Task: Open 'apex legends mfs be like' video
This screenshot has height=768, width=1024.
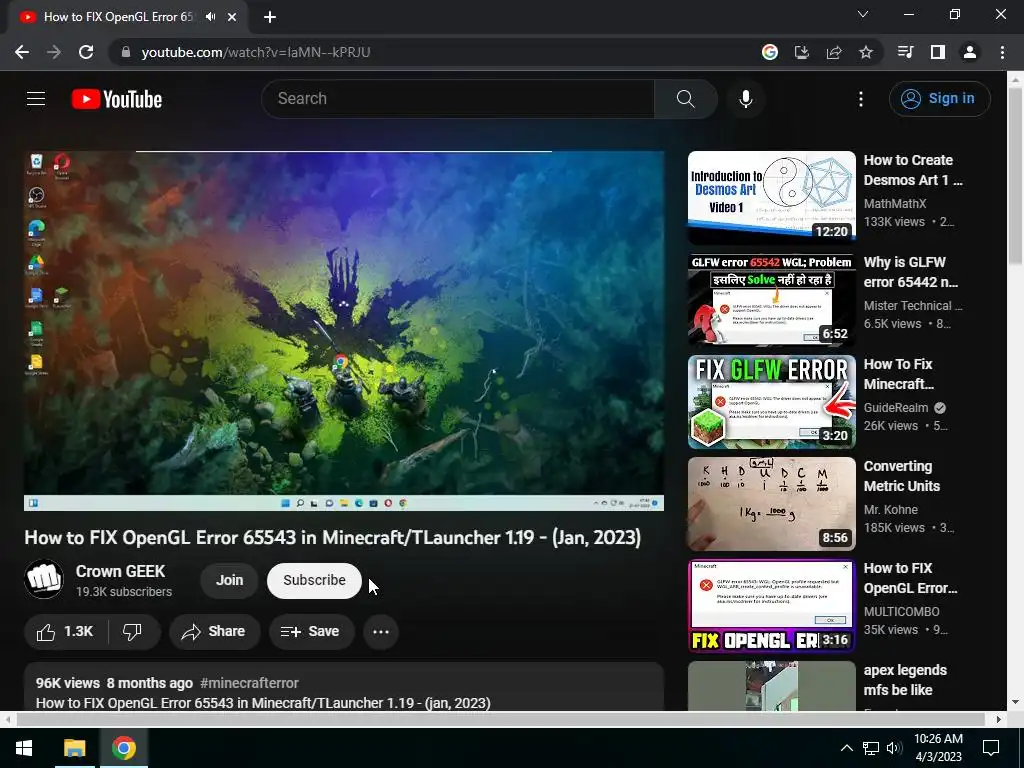Action: (905, 680)
